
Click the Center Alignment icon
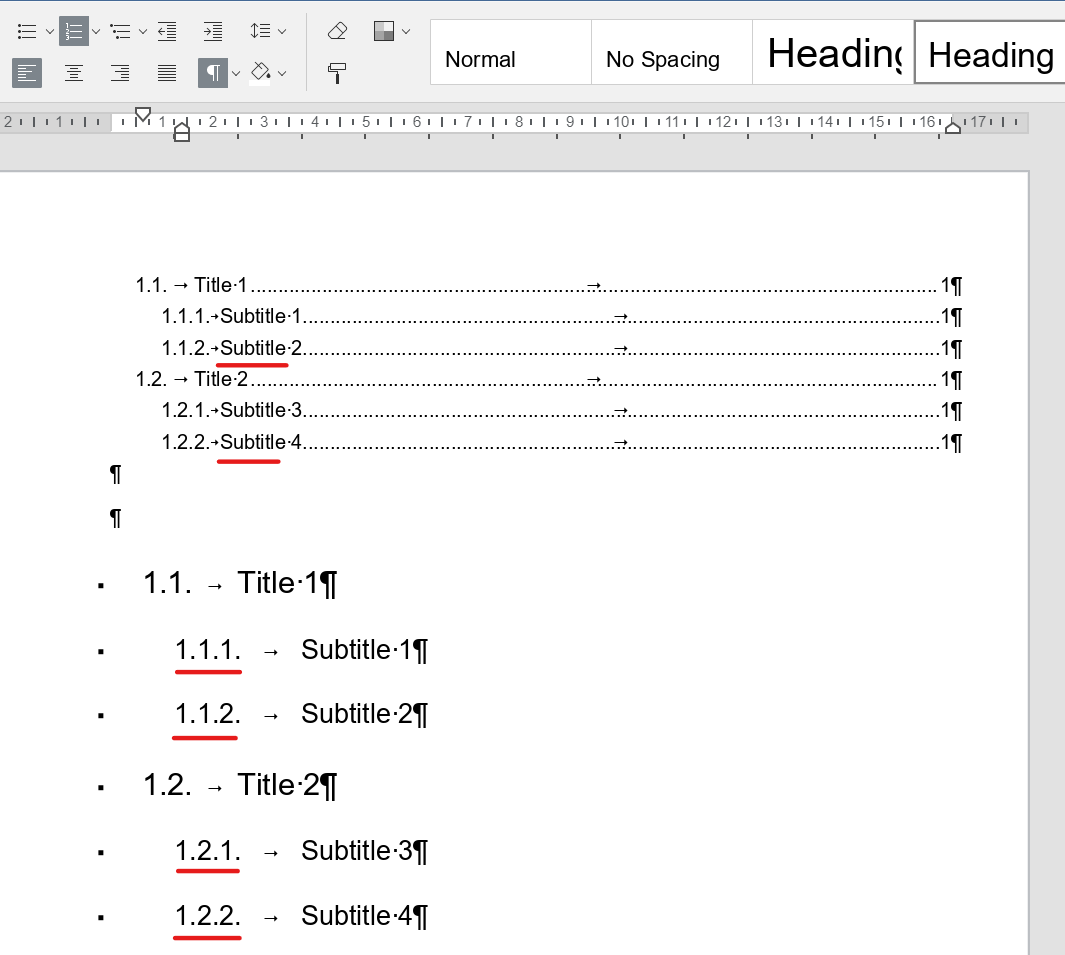coord(74,72)
